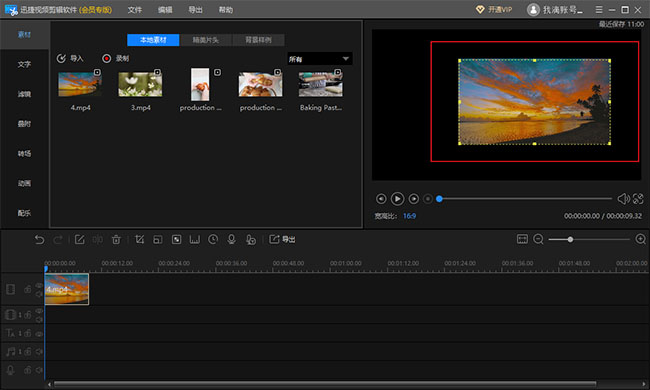Hide the text track with eye icon

coord(39,333)
